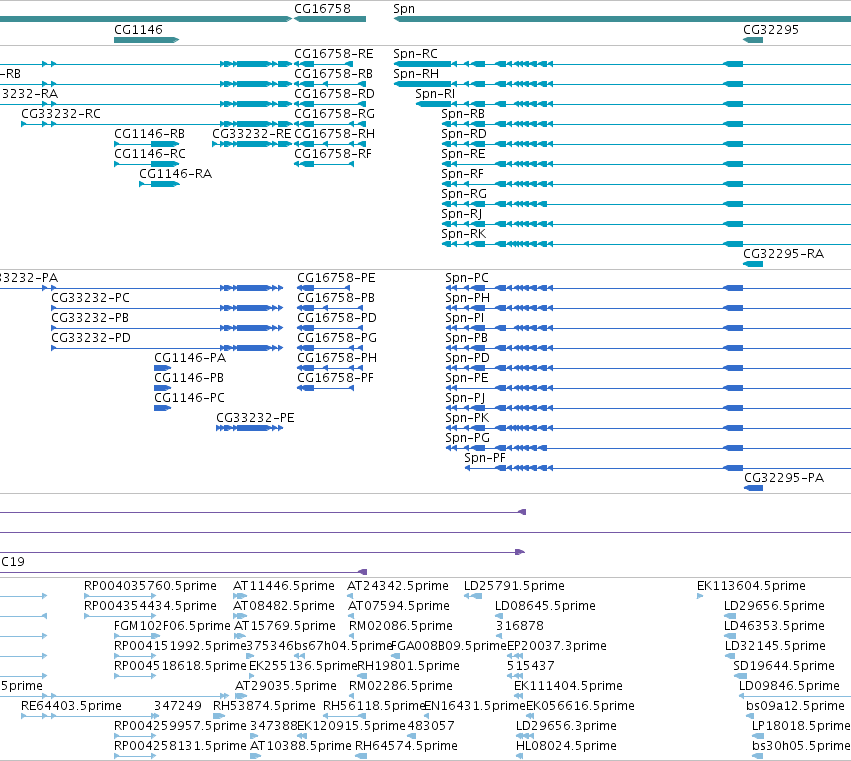851x761 pixels.
Task: Select EST label LD08645.5prime
Action: click(545, 606)
